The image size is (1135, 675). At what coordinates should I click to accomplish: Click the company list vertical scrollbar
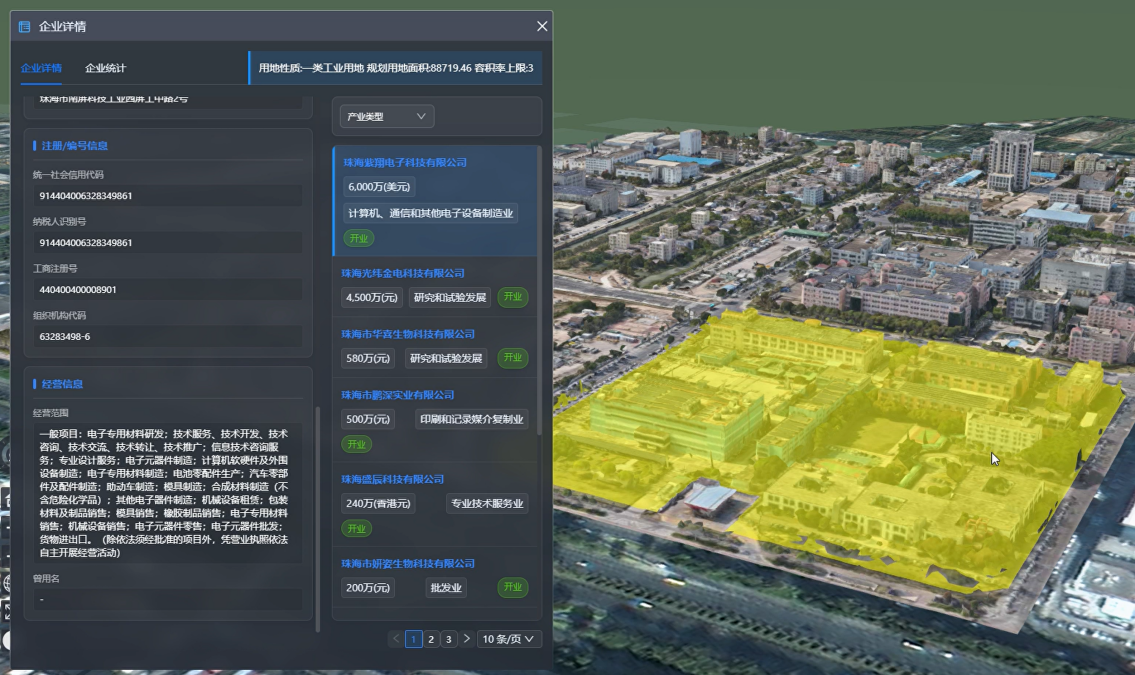coord(539,290)
